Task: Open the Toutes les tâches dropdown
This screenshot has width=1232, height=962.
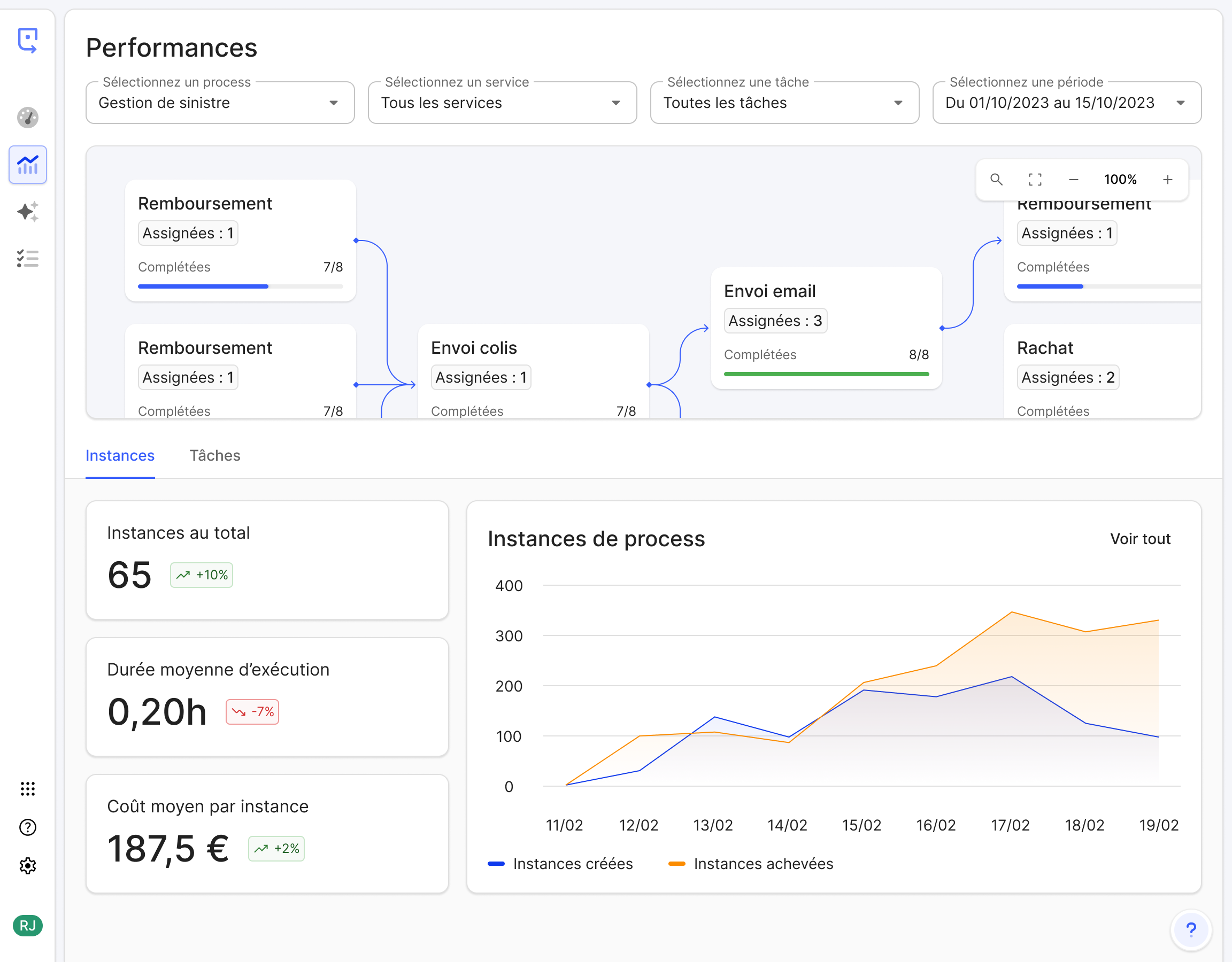Action: [784, 103]
